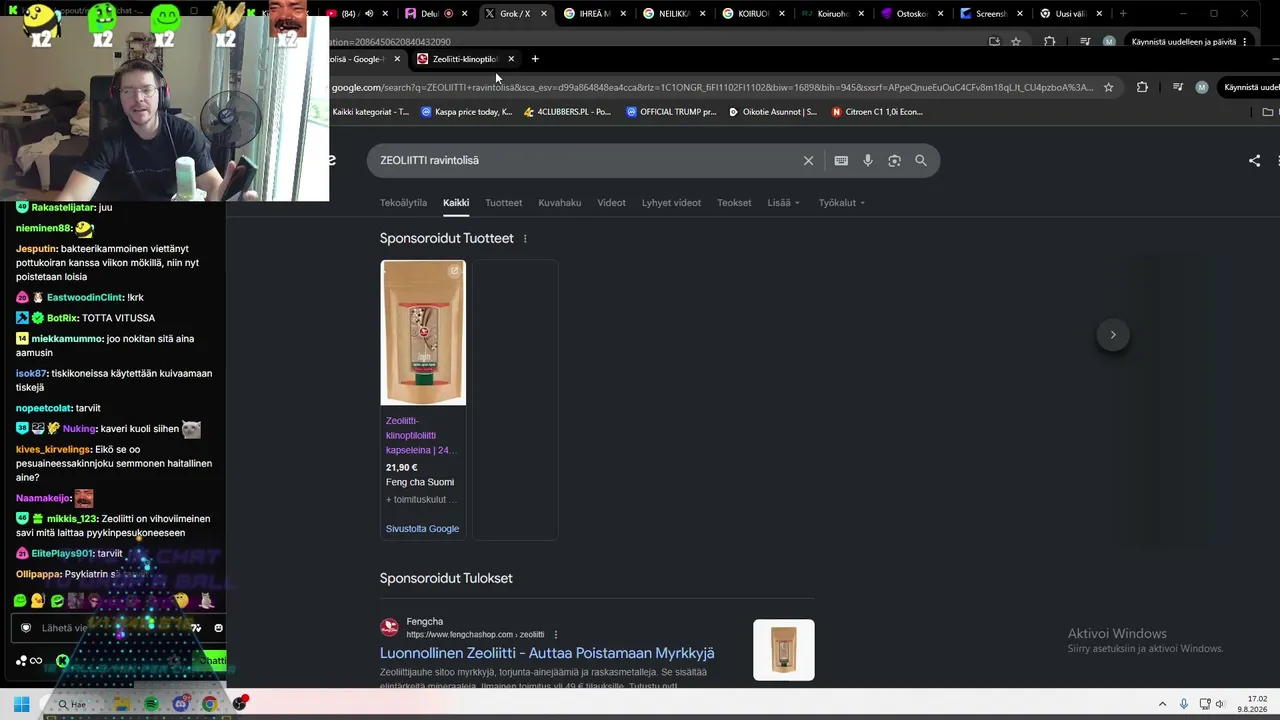Open OBS Studio from the taskbar

point(239,704)
